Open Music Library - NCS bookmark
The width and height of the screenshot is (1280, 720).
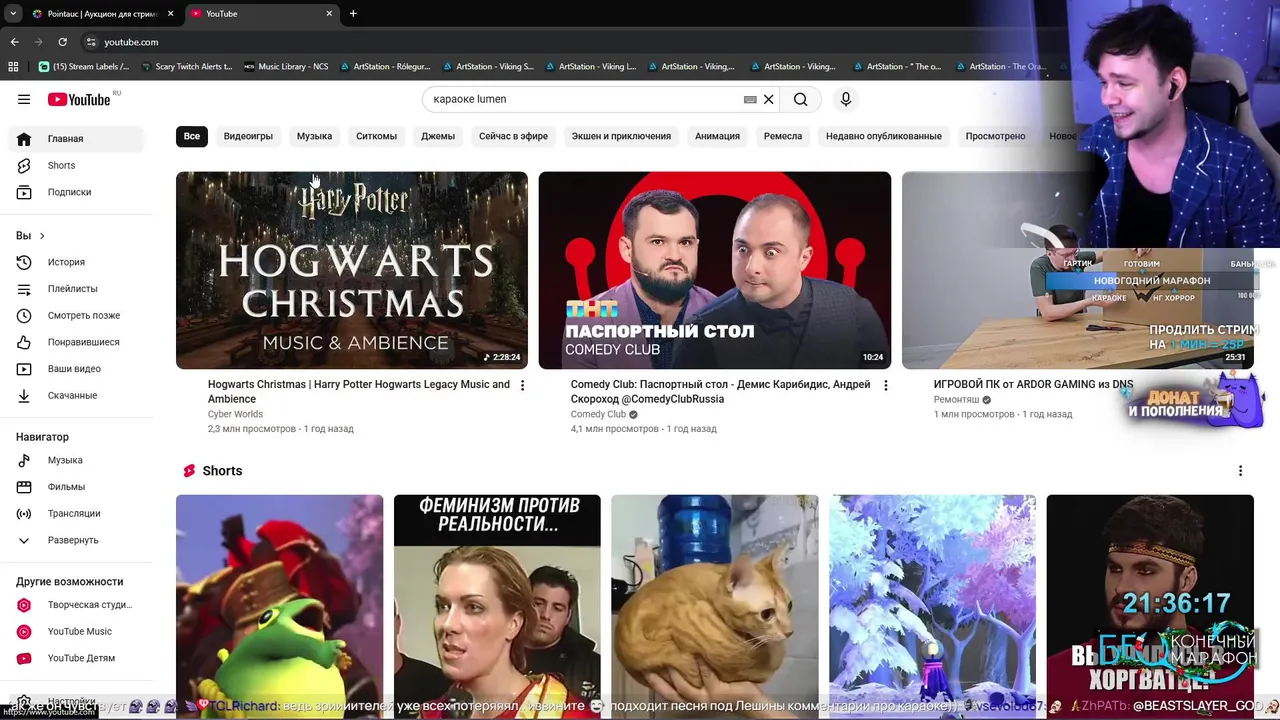[x=285, y=67]
